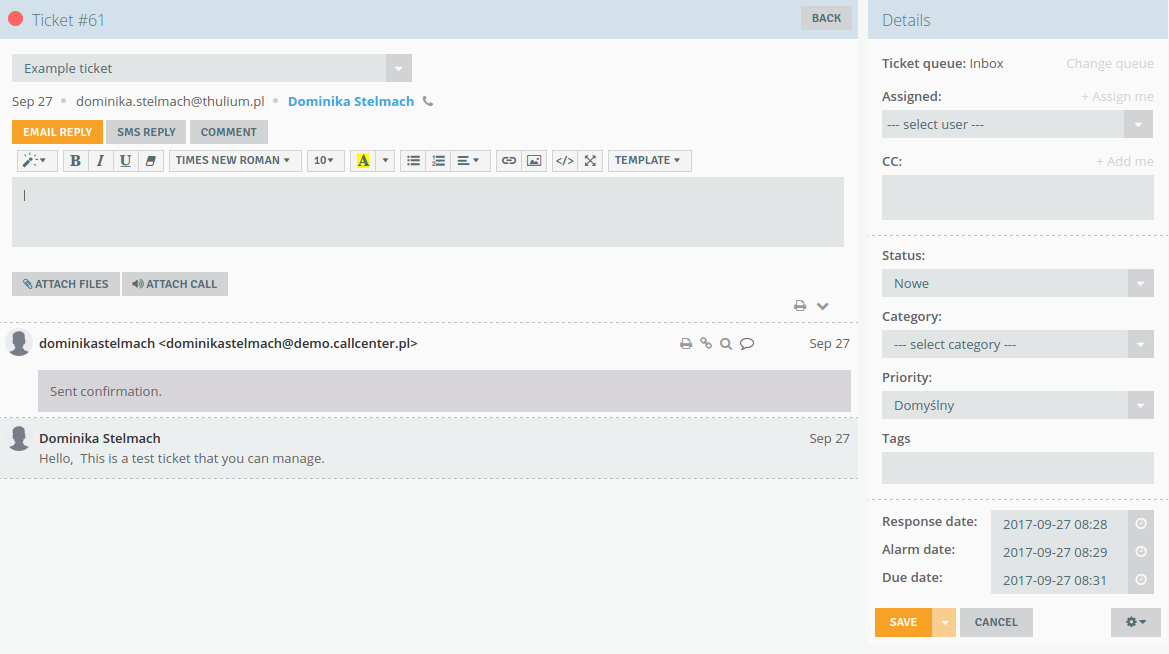Open paragraph alignment menu
The width and height of the screenshot is (1169, 654).
(470, 160)
